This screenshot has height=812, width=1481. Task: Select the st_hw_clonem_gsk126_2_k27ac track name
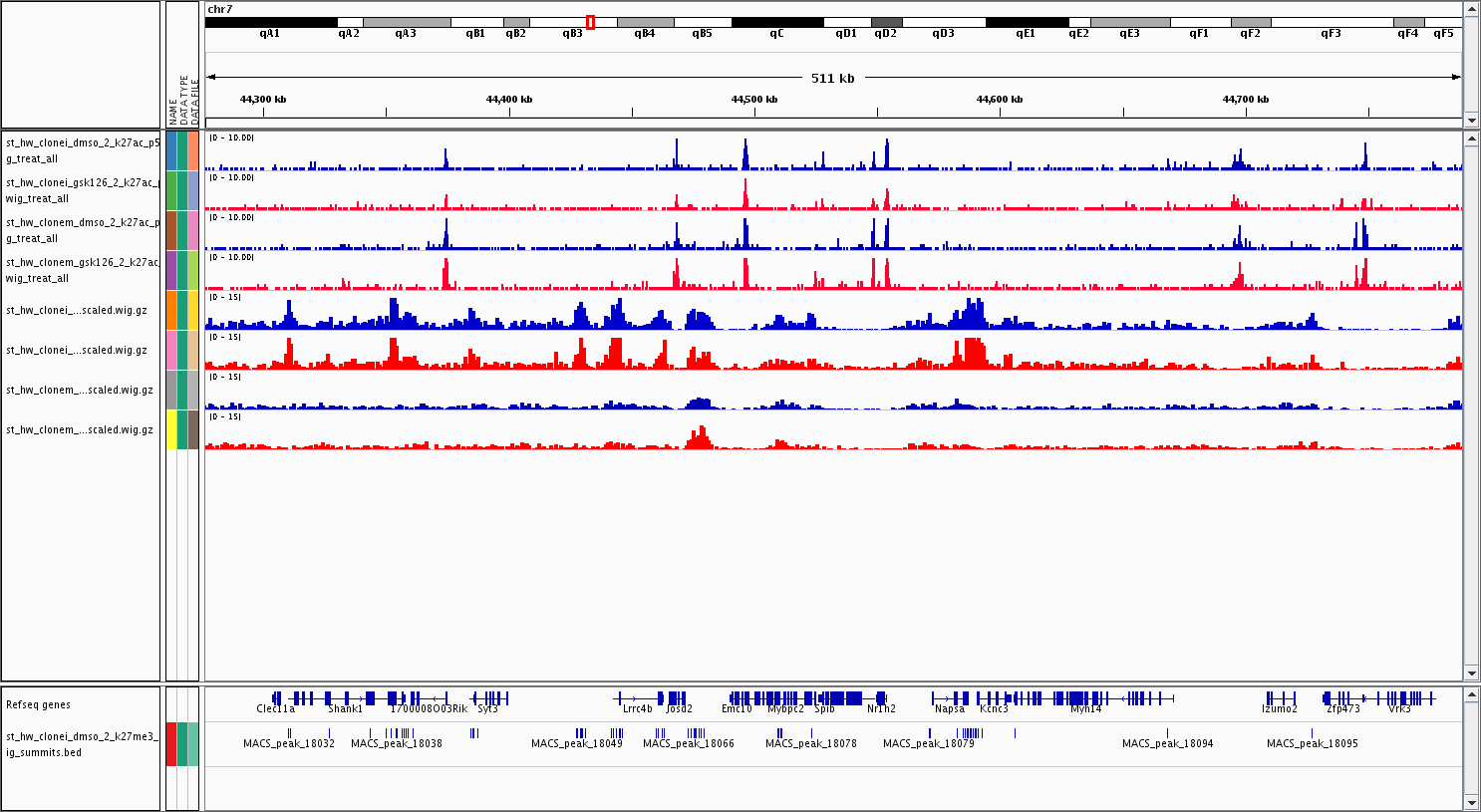pyautogui.click(x=82, y=270)
